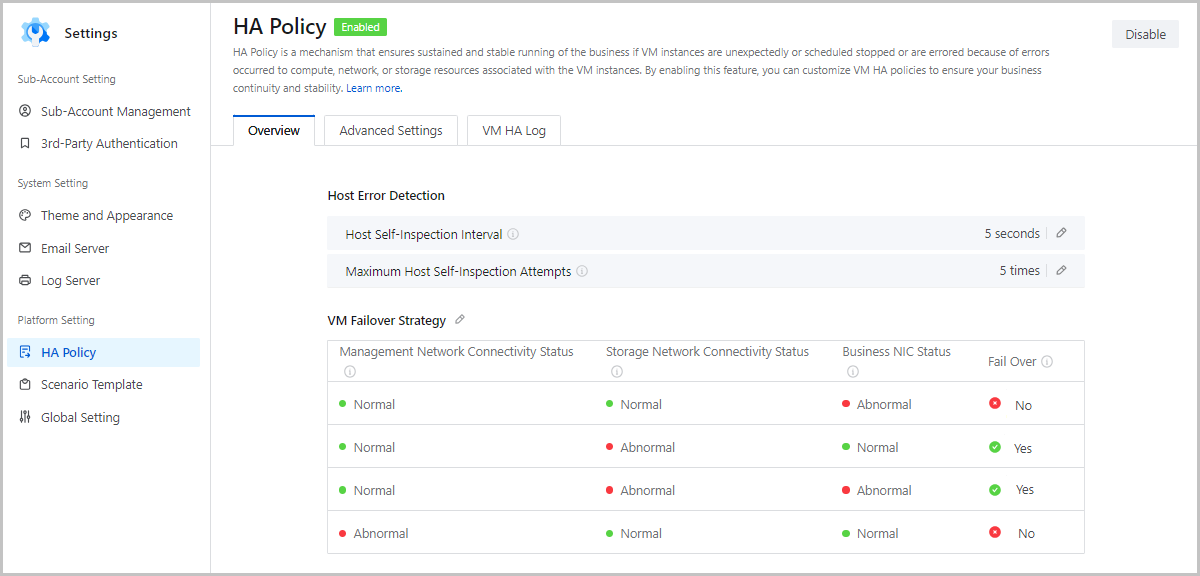Navigate to Email Server settings
Image resolution: width=1200 pixels, height=576 pixels.
[75, 248]
